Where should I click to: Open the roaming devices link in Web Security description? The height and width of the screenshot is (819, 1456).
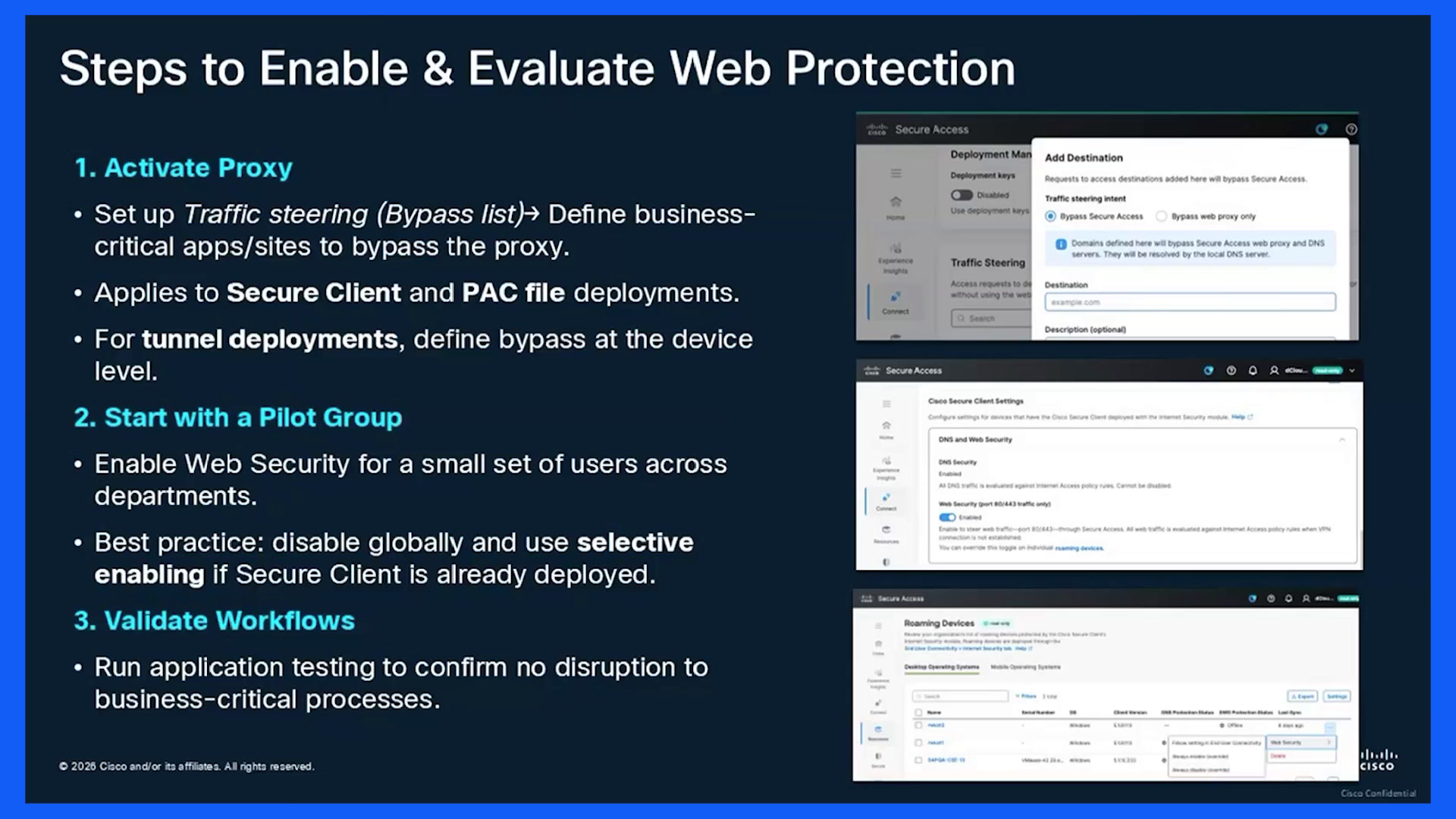[1079, 548]
